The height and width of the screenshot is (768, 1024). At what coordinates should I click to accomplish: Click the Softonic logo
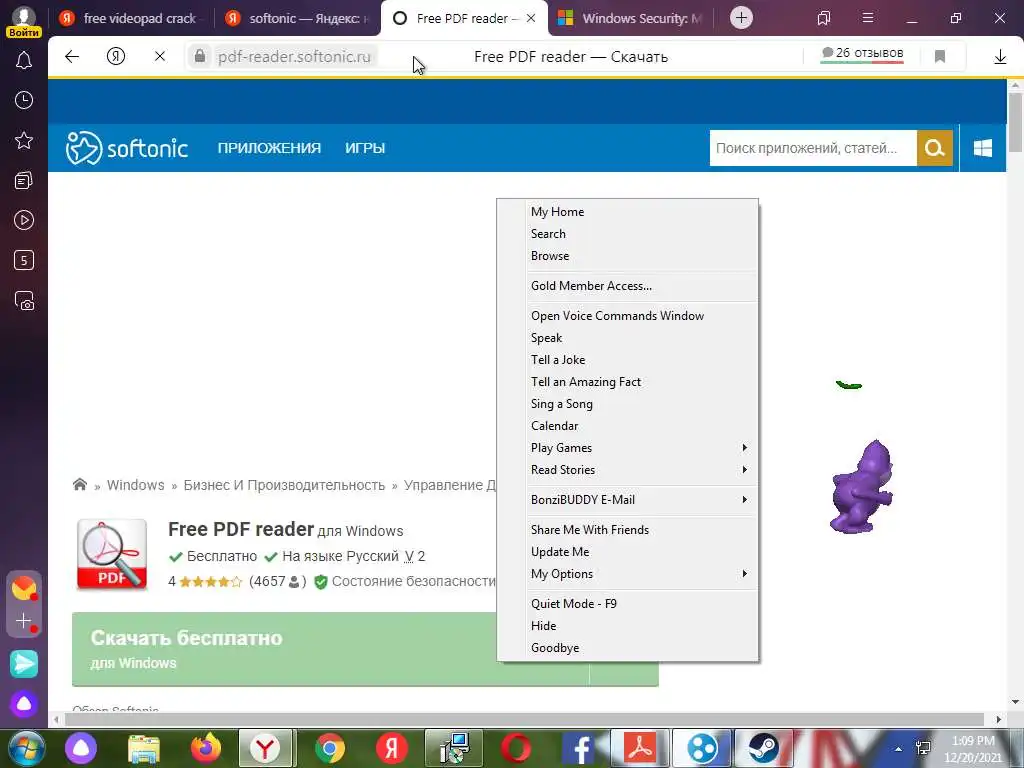coord(127,148)
